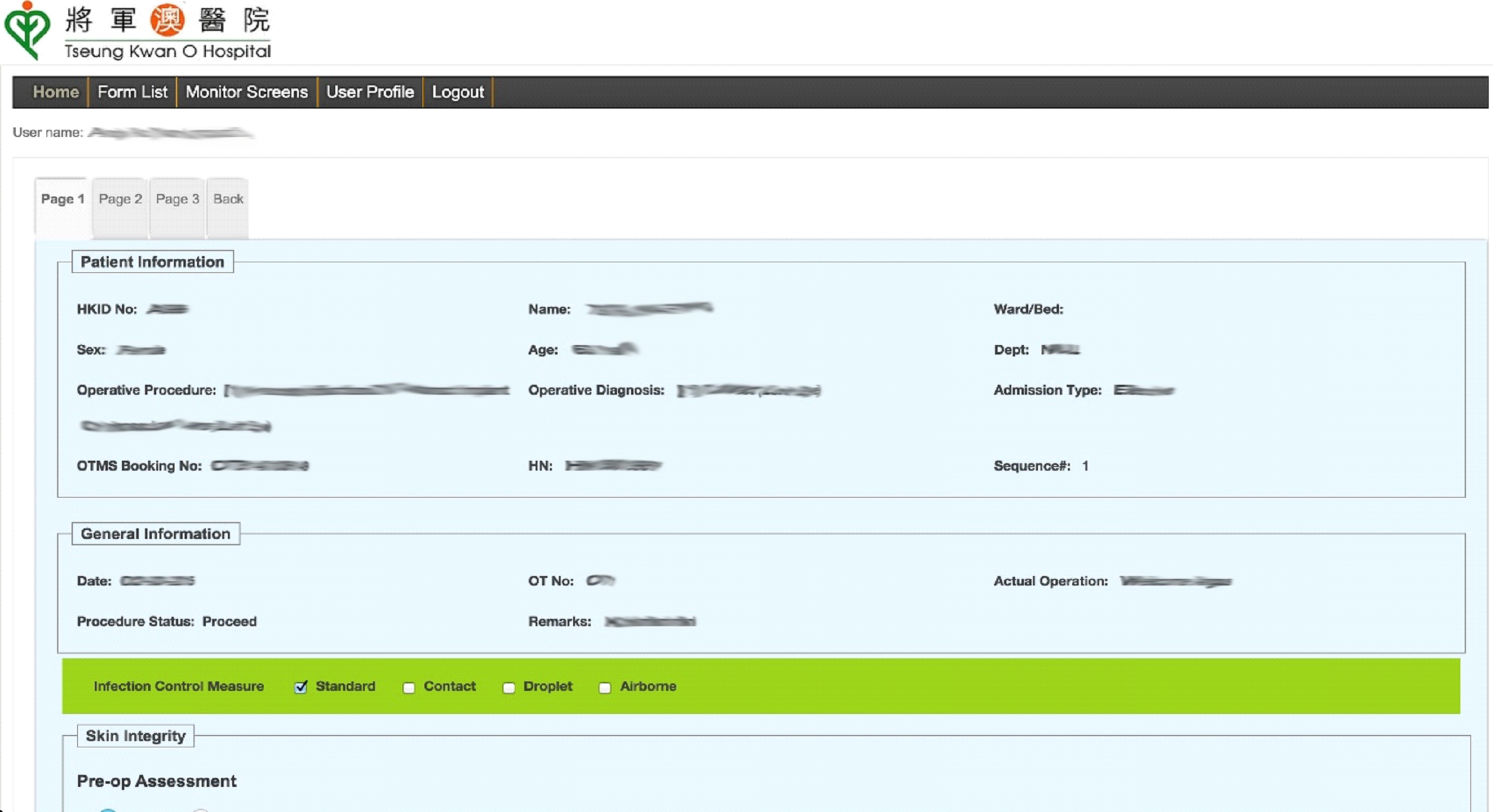This screenshot has height=812, width=1493.
Task: Tick the Droplet checkbox
Action: pos(509,688)
